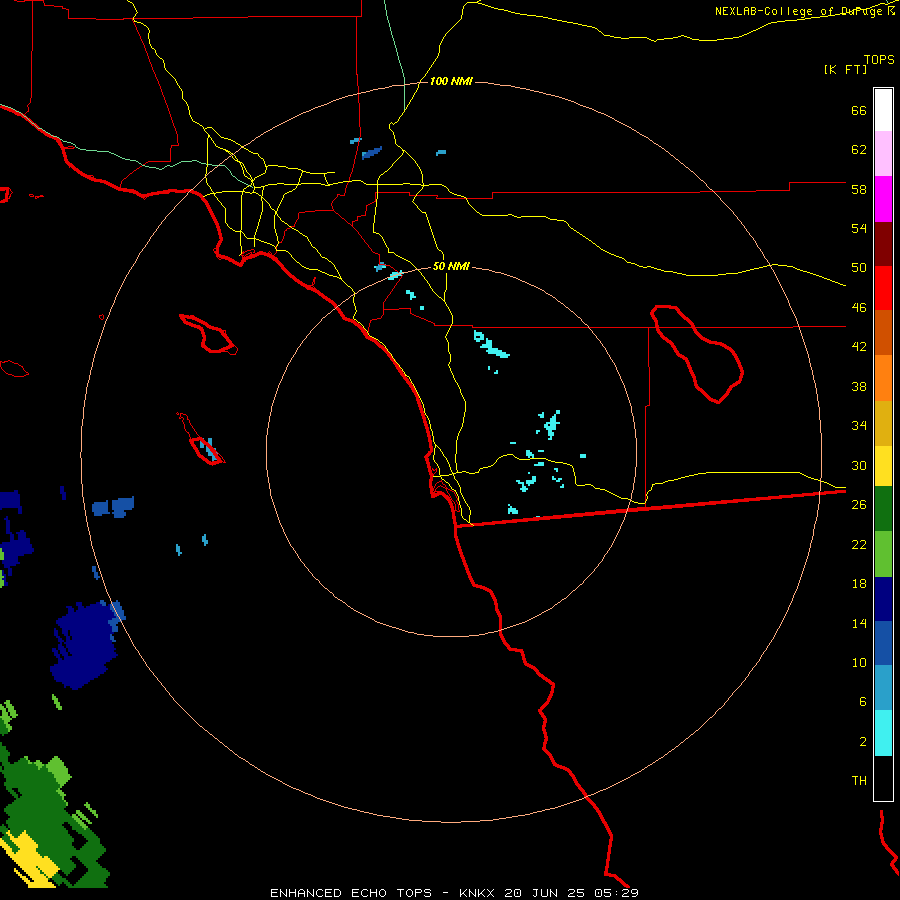Click the white swatch in the TOPS legend
The image size is (900, 900).
pyautogui.click(x=883, y=110)
